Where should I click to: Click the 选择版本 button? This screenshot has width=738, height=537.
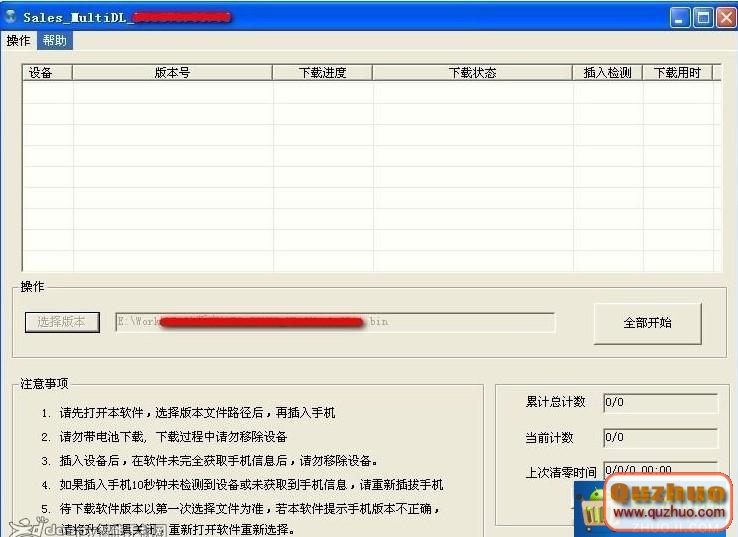pyautogui.click(x=62, y=322)
